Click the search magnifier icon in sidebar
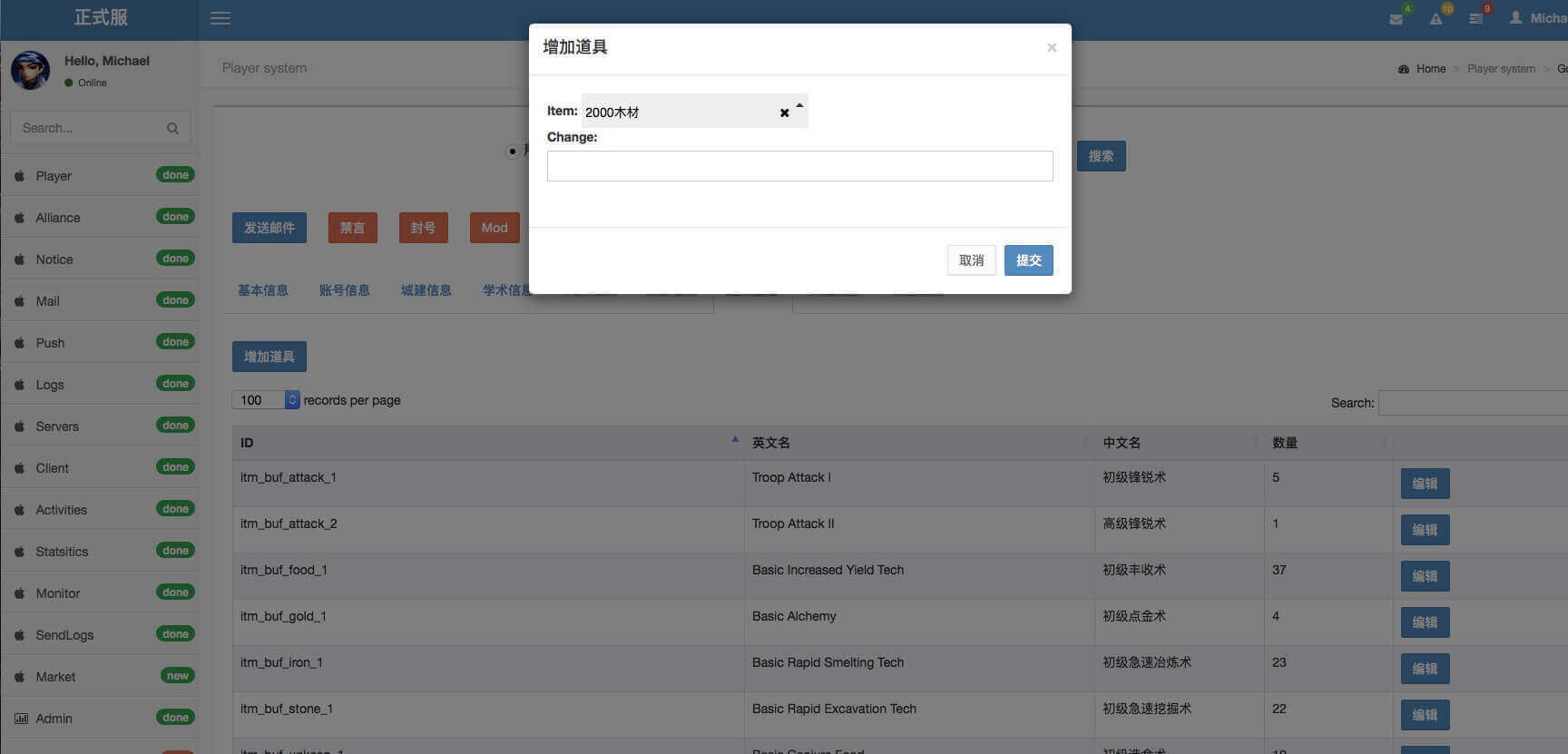Screen dimensions: 1568x754 (172, 129)
